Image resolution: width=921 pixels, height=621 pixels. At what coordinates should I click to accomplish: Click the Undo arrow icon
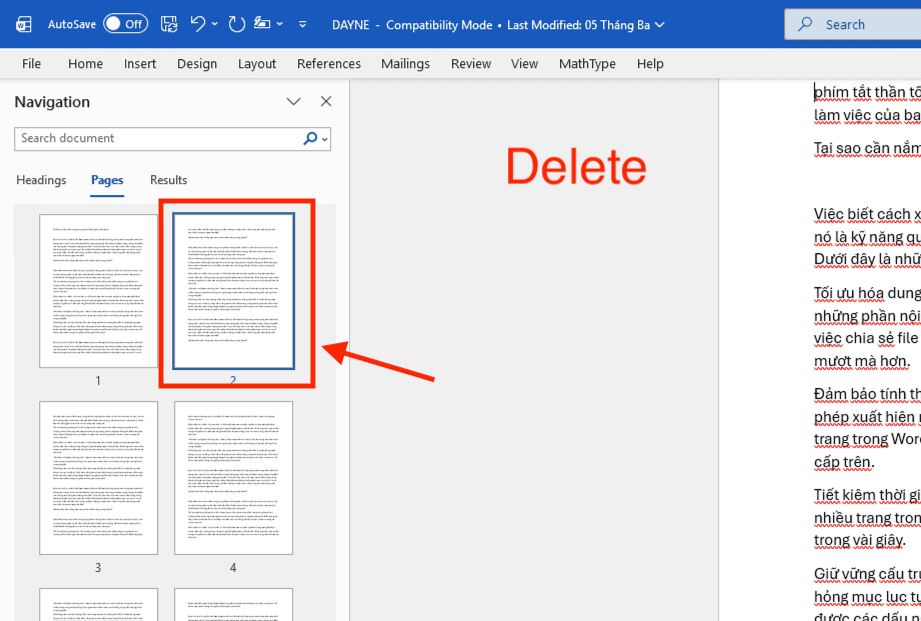(x=199, y=24)
